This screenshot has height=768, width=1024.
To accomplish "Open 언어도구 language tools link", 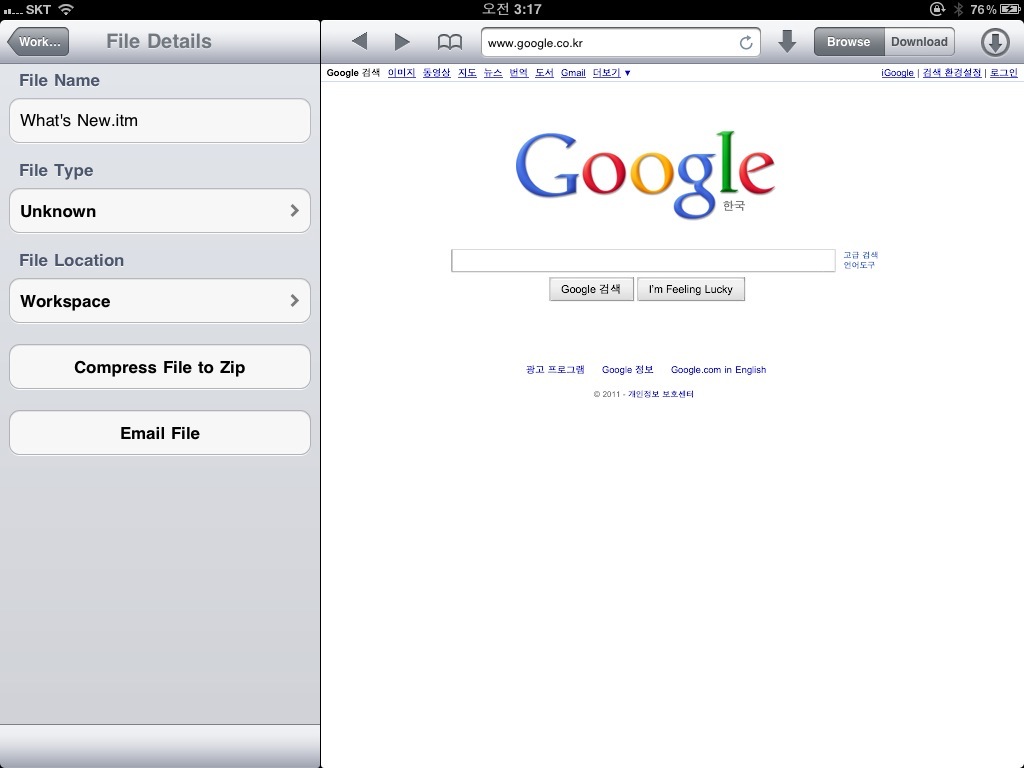I will 859,264.
